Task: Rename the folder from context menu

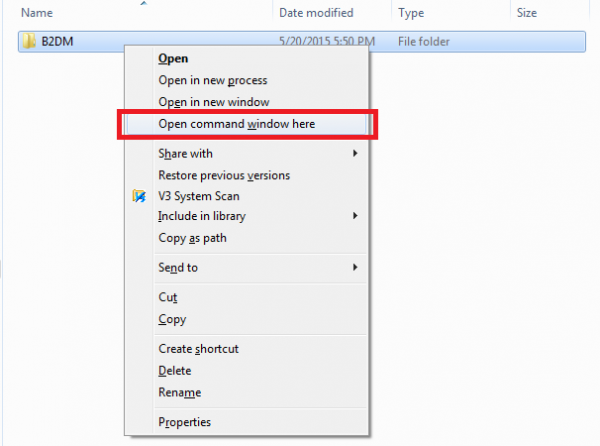Action: 179,392
